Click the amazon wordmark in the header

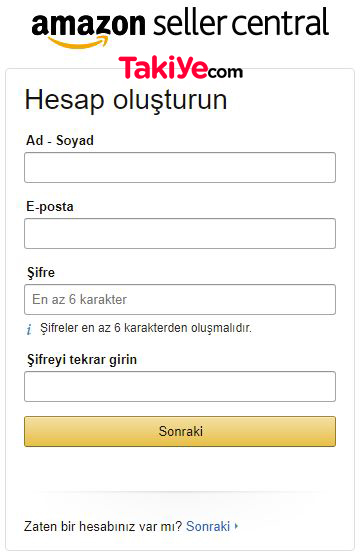click(88, 24)
